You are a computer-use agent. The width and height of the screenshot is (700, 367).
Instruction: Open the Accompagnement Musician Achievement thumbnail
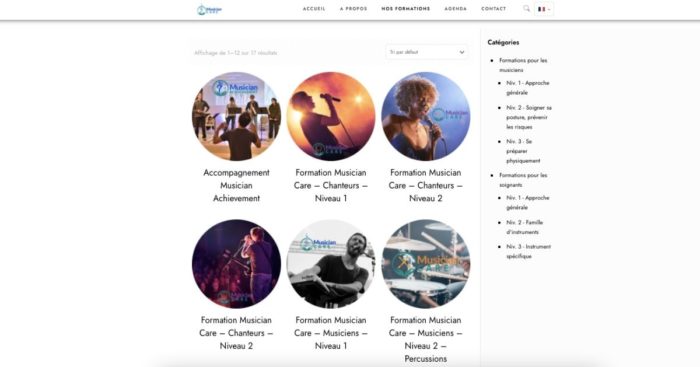pos(236,116)
